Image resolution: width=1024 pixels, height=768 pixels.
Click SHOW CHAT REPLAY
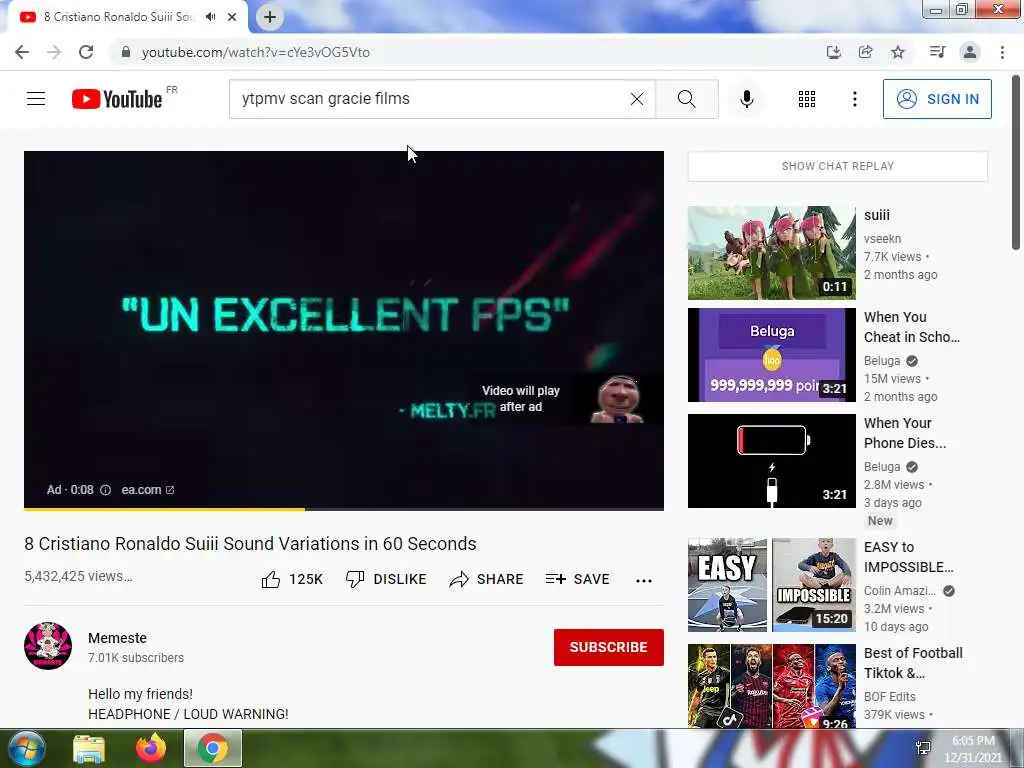(837, 166)
